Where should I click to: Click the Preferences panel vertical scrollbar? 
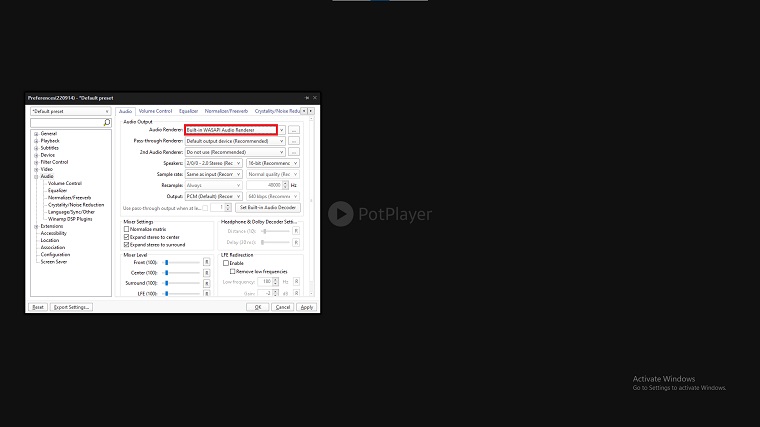point(311,206)
